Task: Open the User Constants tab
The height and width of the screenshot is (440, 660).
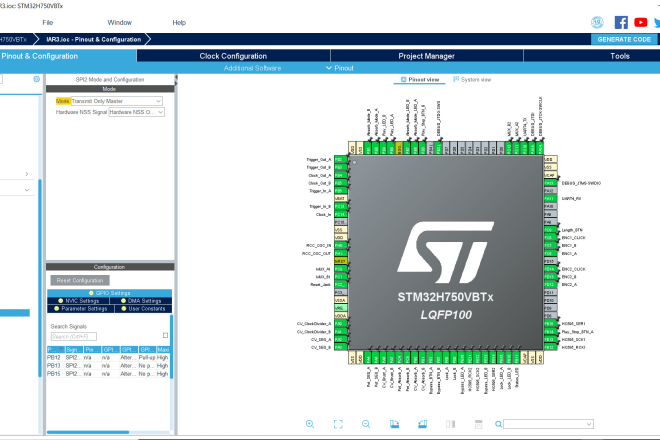Action: tap(143, 309)
